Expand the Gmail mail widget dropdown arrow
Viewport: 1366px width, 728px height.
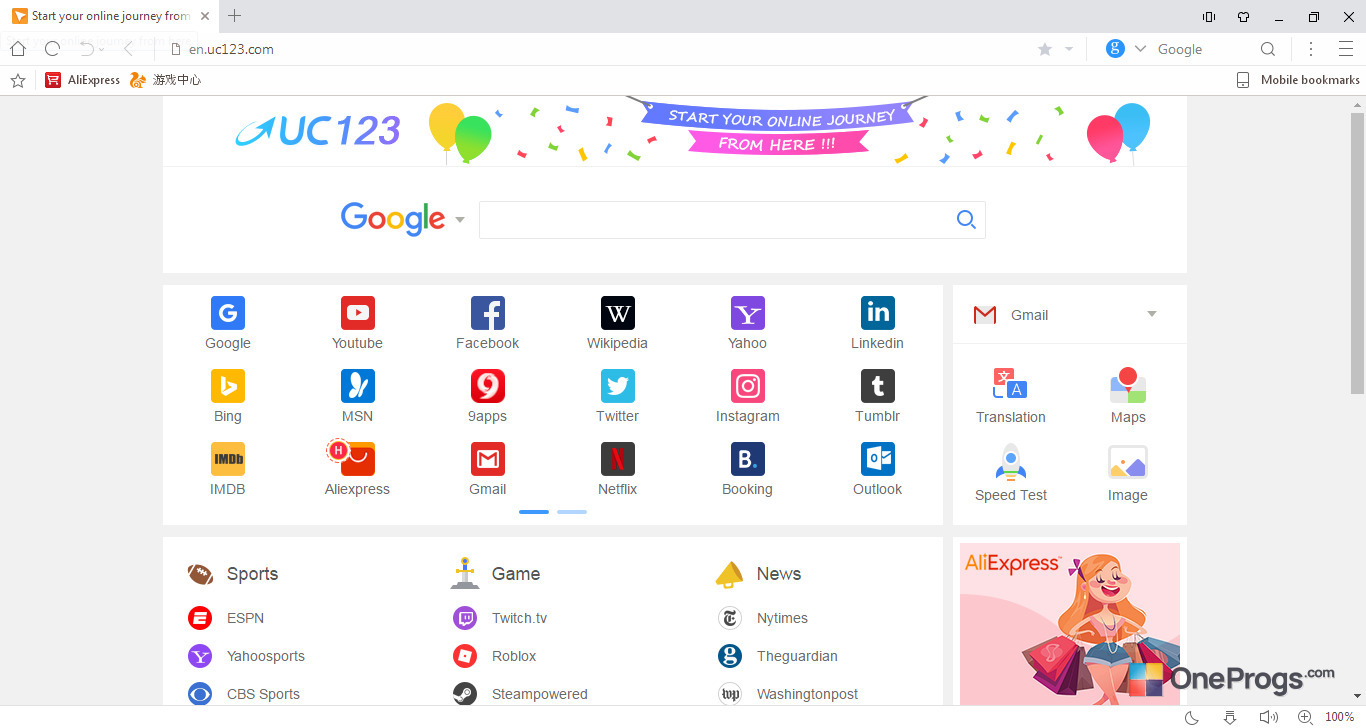point(1151,314)
